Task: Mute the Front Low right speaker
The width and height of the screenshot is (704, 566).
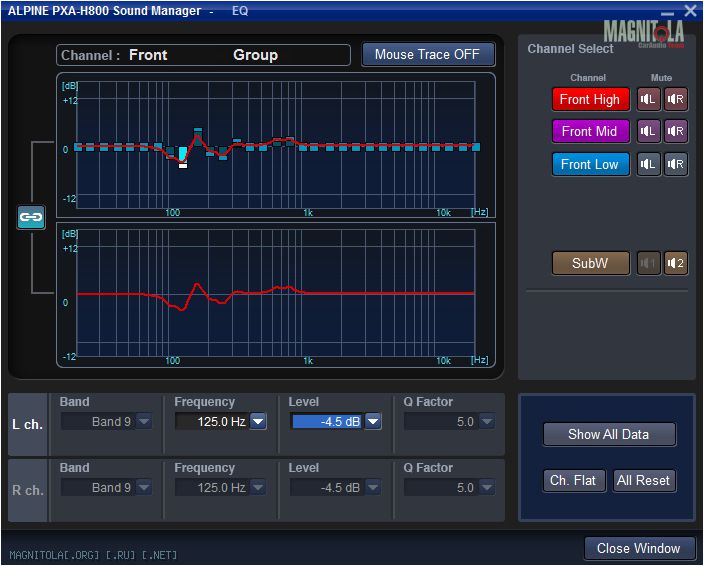Action: 676,164
